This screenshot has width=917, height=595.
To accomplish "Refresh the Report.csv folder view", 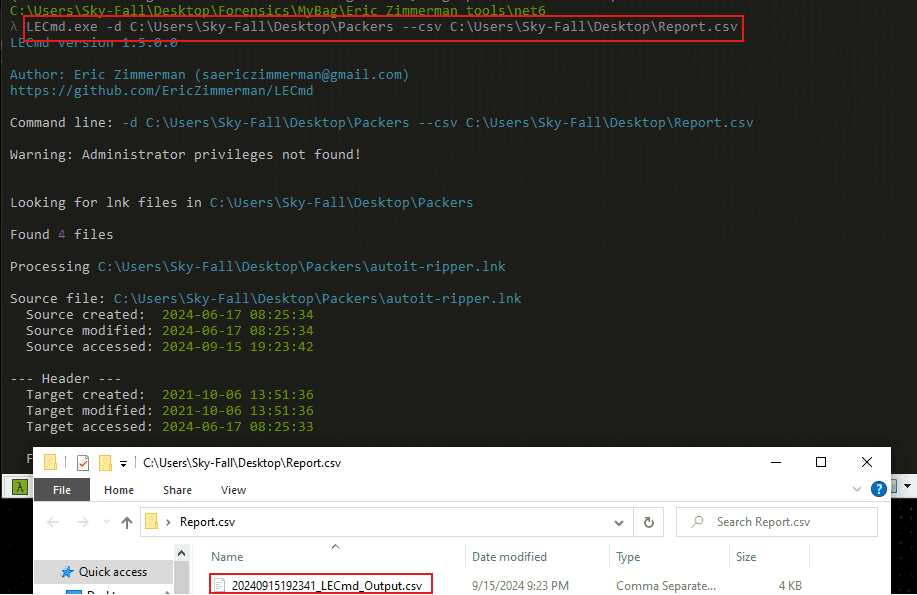I will coord(649,522).
